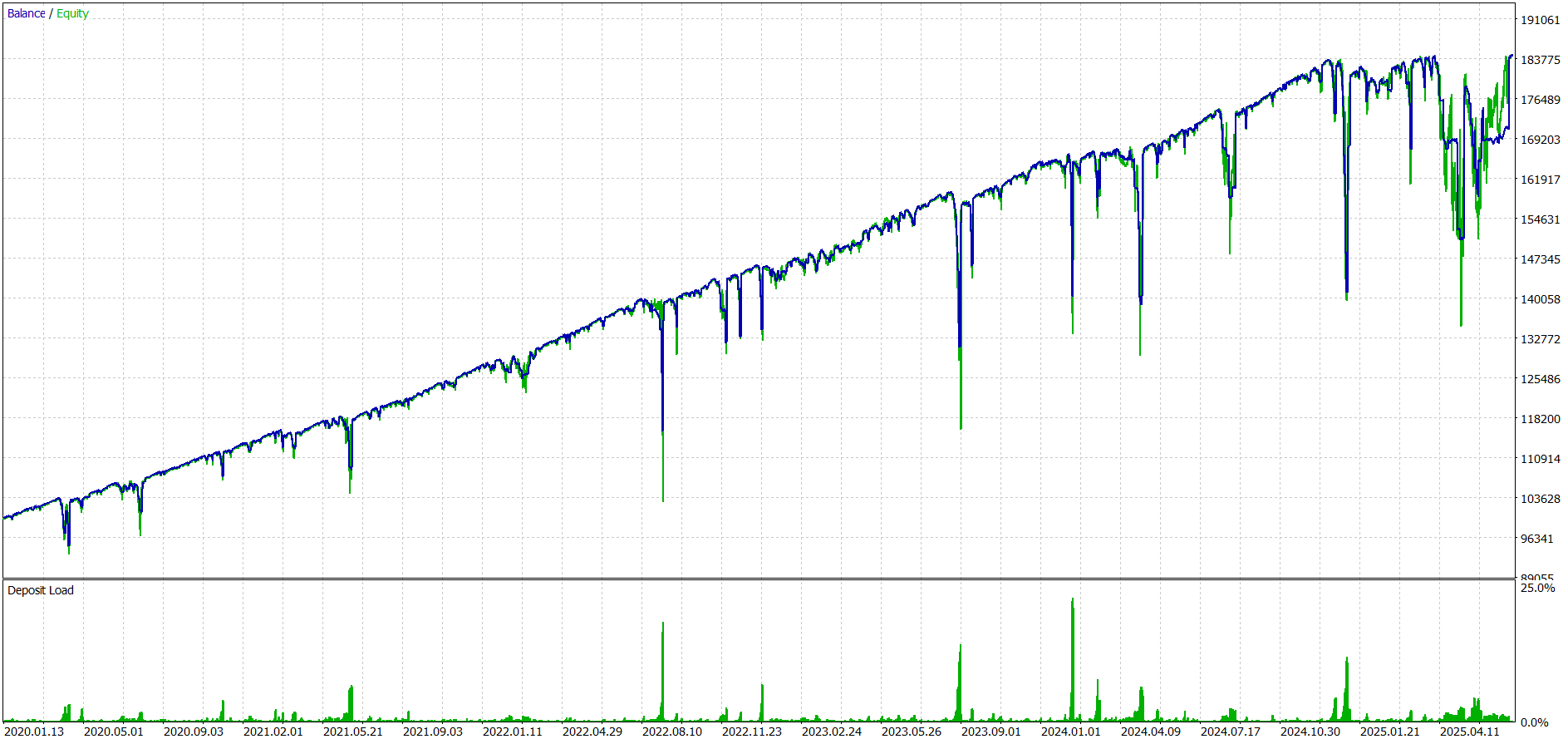Click the Balance legend label
1568x739 pixels.
(x=27, y=13)
